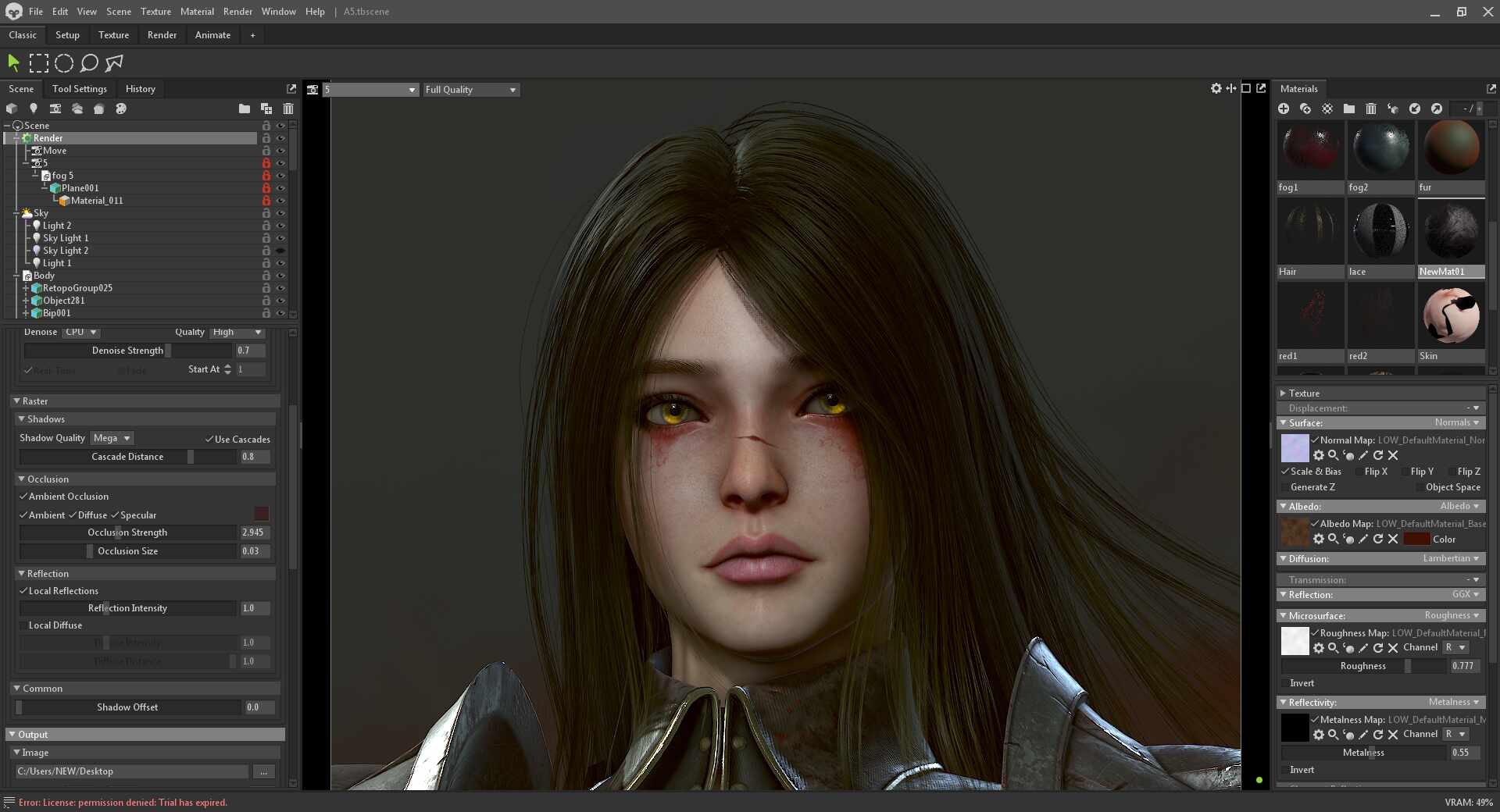Screen dimensions: 1500x812
Task: Toggle lock on fog 5 object
Action: click(266, 176)
